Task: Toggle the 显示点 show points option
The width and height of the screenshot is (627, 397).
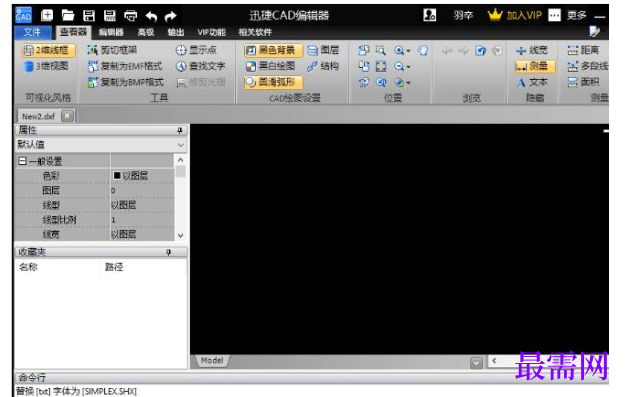Action: (x=196, y=50)
